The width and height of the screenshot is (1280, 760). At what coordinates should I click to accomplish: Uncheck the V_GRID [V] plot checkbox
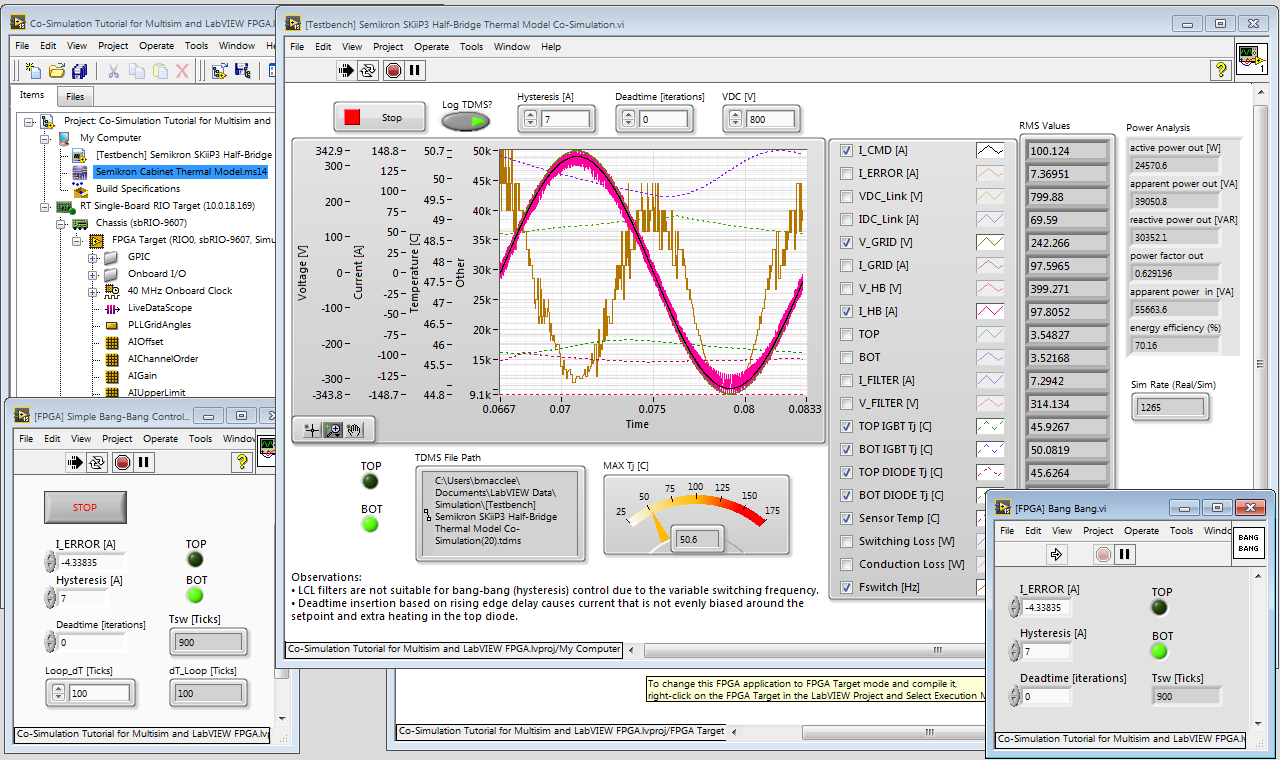[x=847, y=242]
